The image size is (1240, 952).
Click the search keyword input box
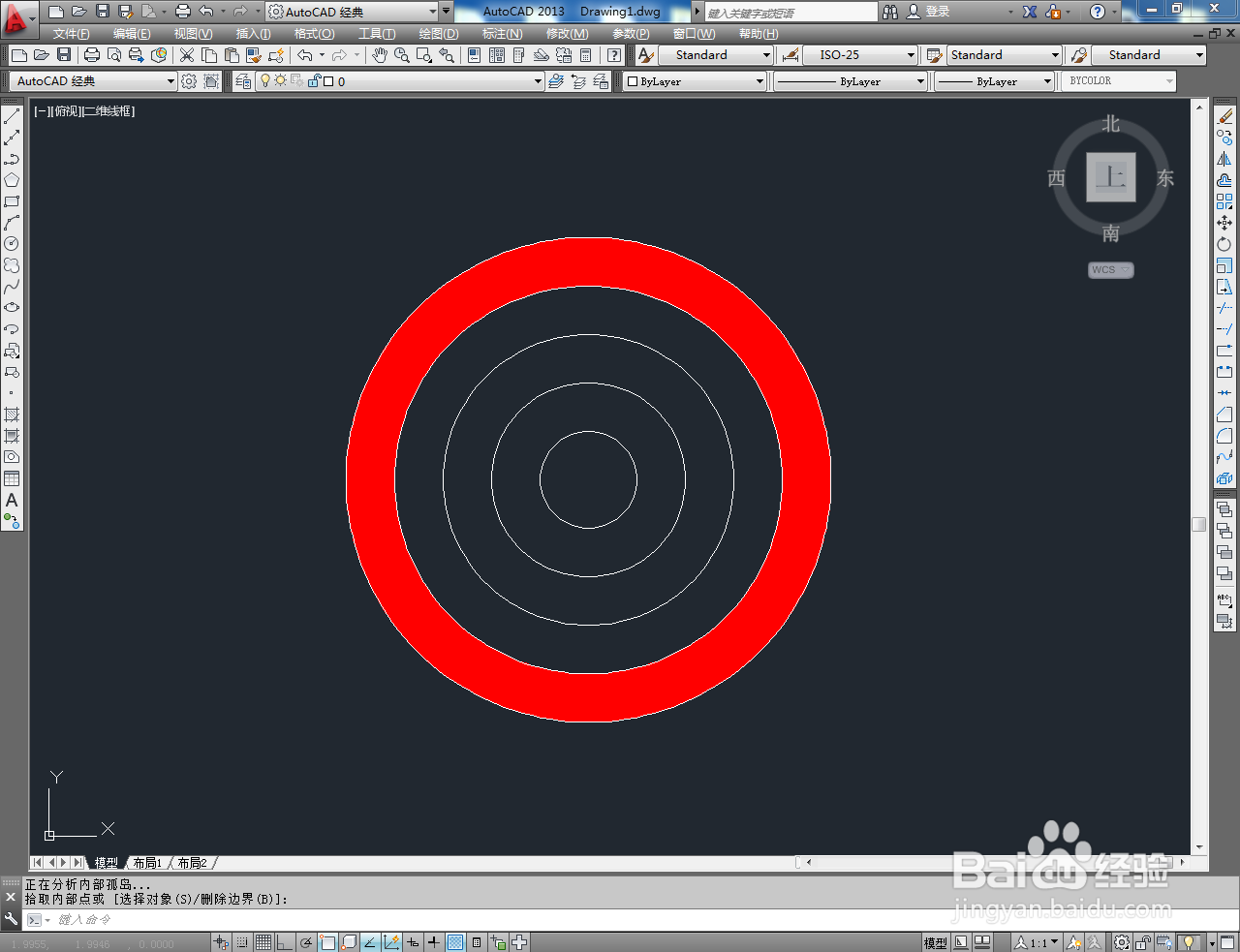(x=791, y=12)
